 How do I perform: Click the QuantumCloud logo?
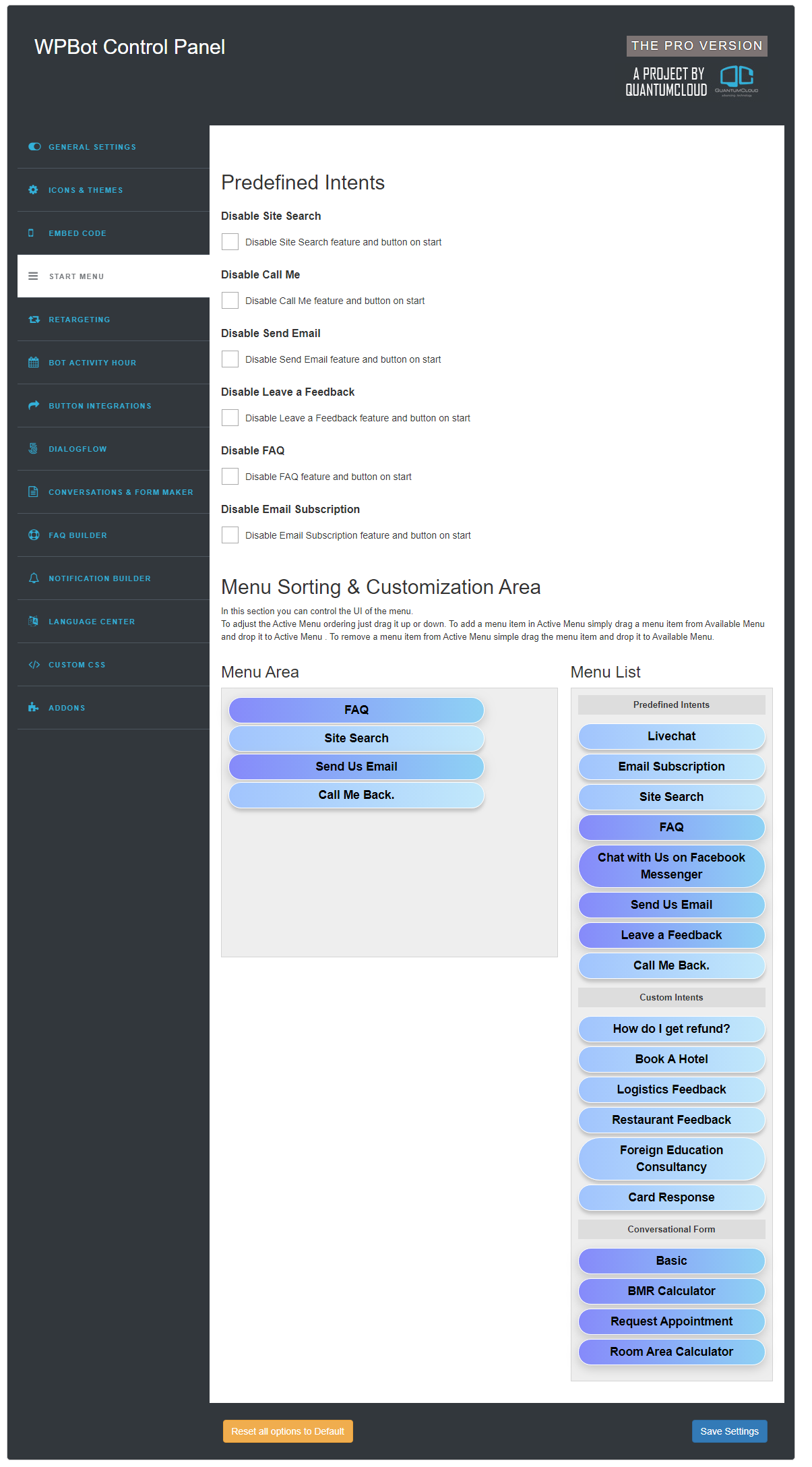point(737,82)
